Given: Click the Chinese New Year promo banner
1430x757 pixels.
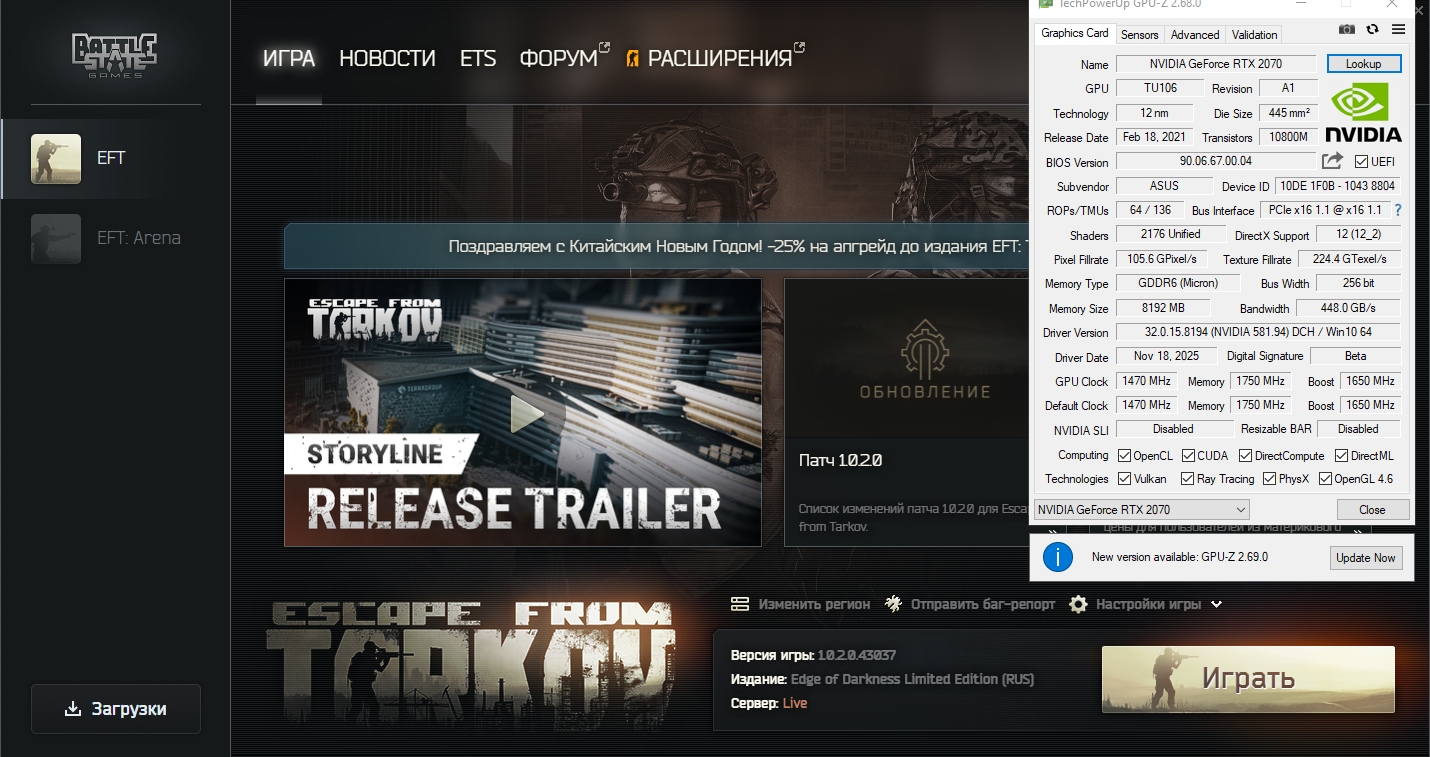Looking at the screenshot, I should (657, 246).
